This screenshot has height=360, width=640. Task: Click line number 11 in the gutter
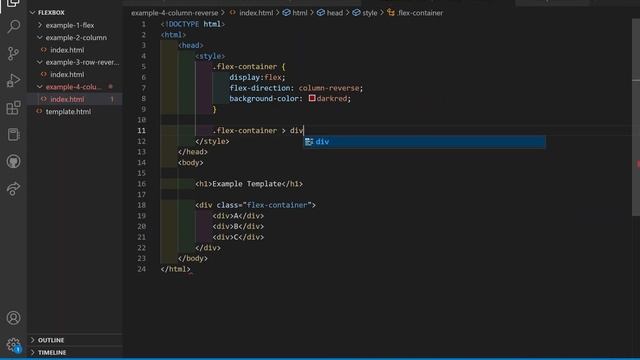click(141, 131)
